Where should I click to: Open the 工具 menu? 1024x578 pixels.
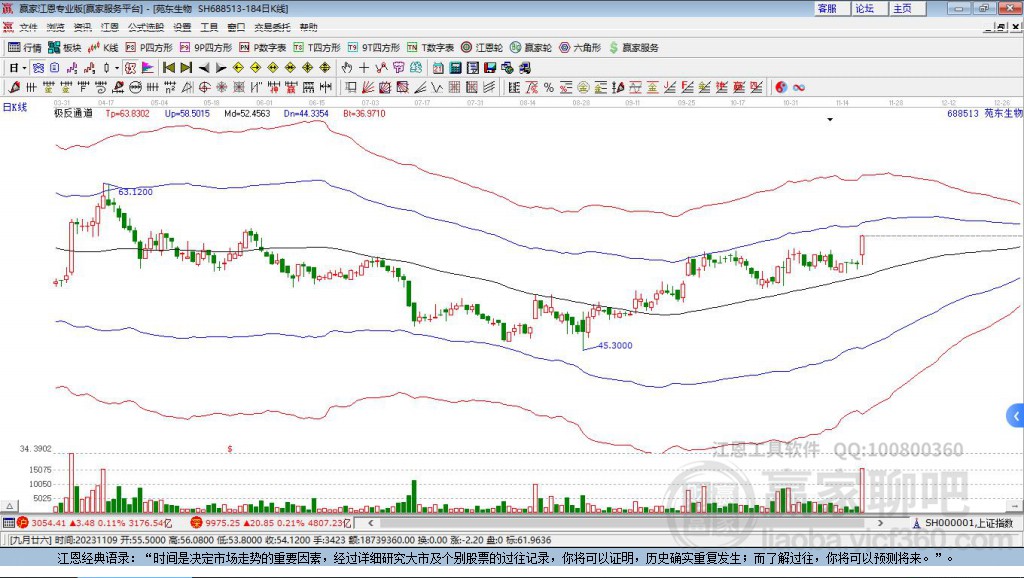(x=209, y=27)
